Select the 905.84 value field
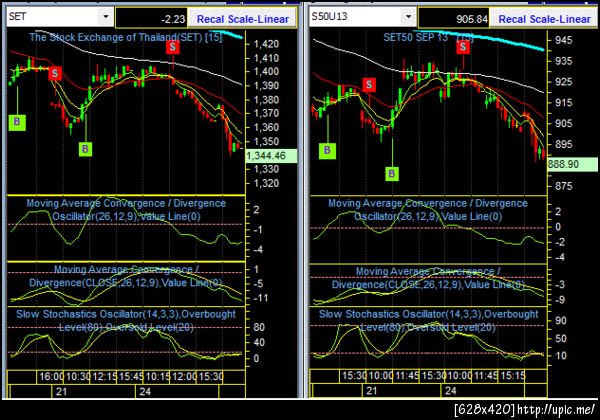The width and height of the screenshot is (600, 420). click(454, 18)
